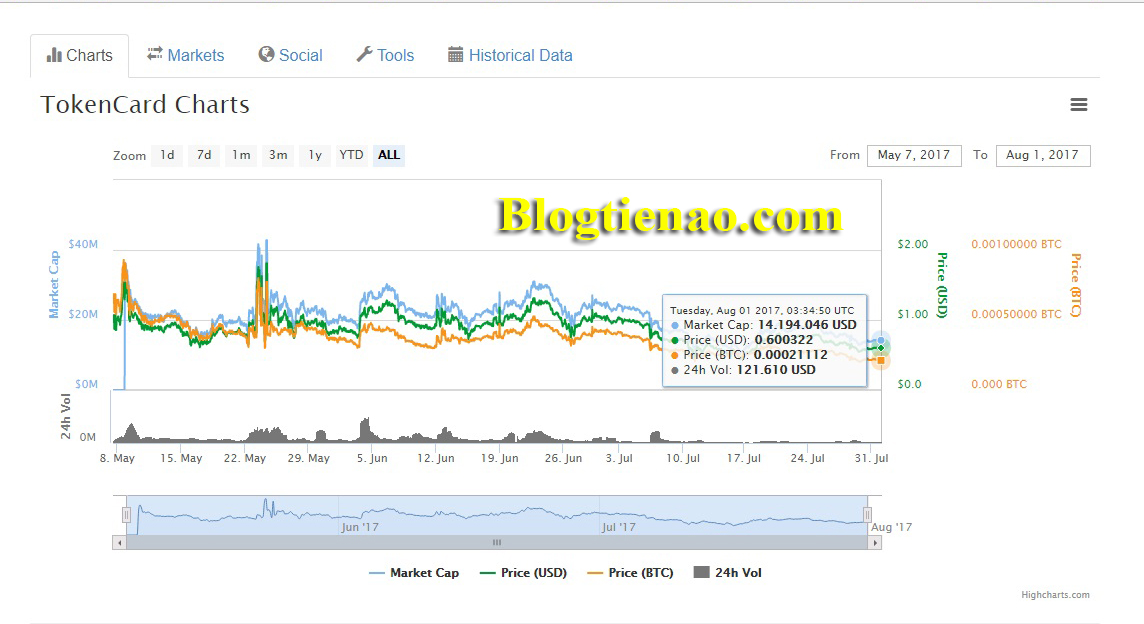Switch to the Markets tab
Viewport: 1144px width, 624px height.
185,55
